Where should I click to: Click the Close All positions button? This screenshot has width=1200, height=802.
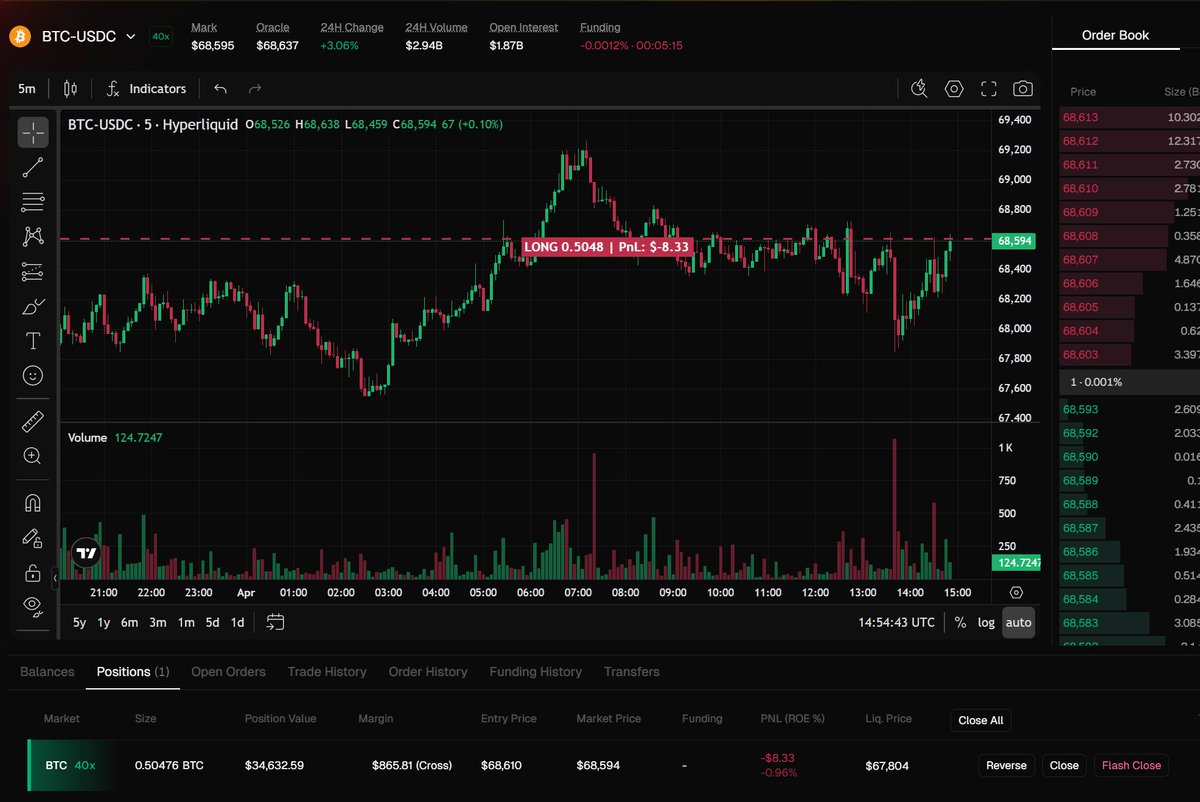pos(980,720)
